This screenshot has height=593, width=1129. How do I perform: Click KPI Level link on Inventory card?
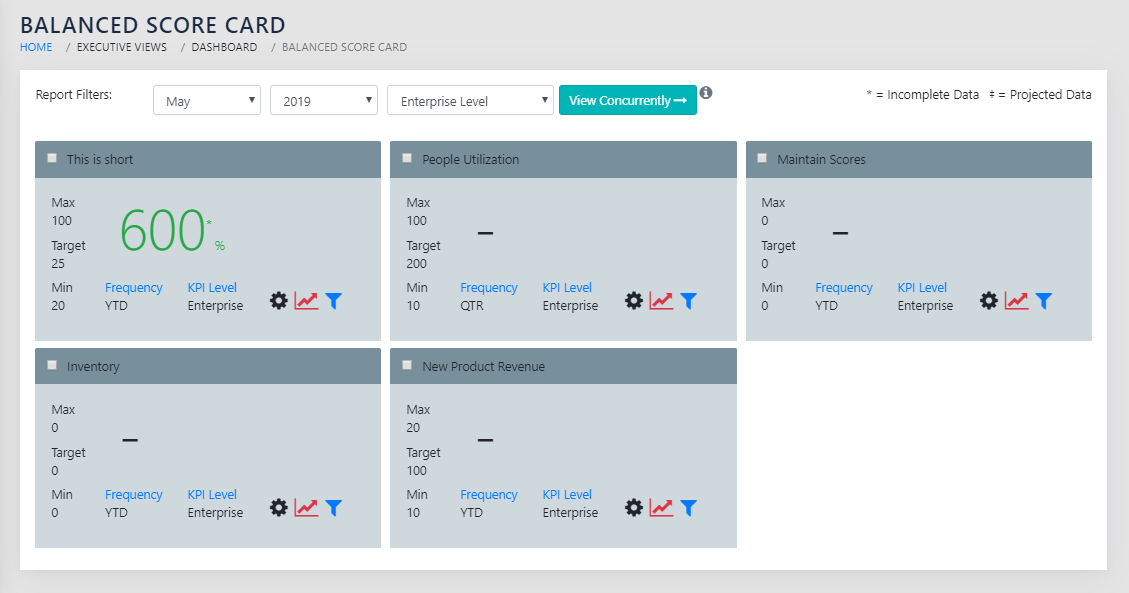[x=212, y=495]
